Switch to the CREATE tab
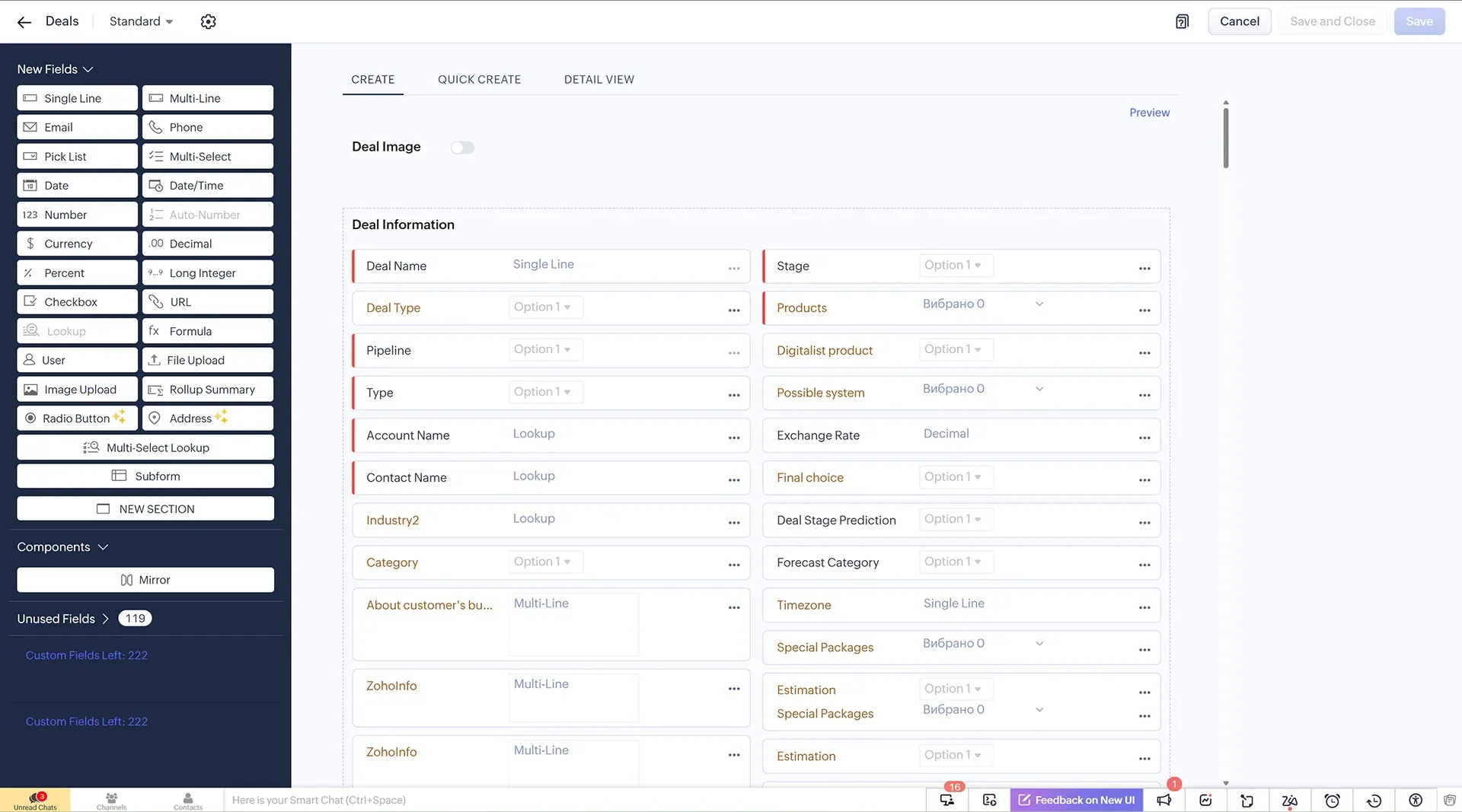This screenshot has width=1462, height=812. [373, 80]
